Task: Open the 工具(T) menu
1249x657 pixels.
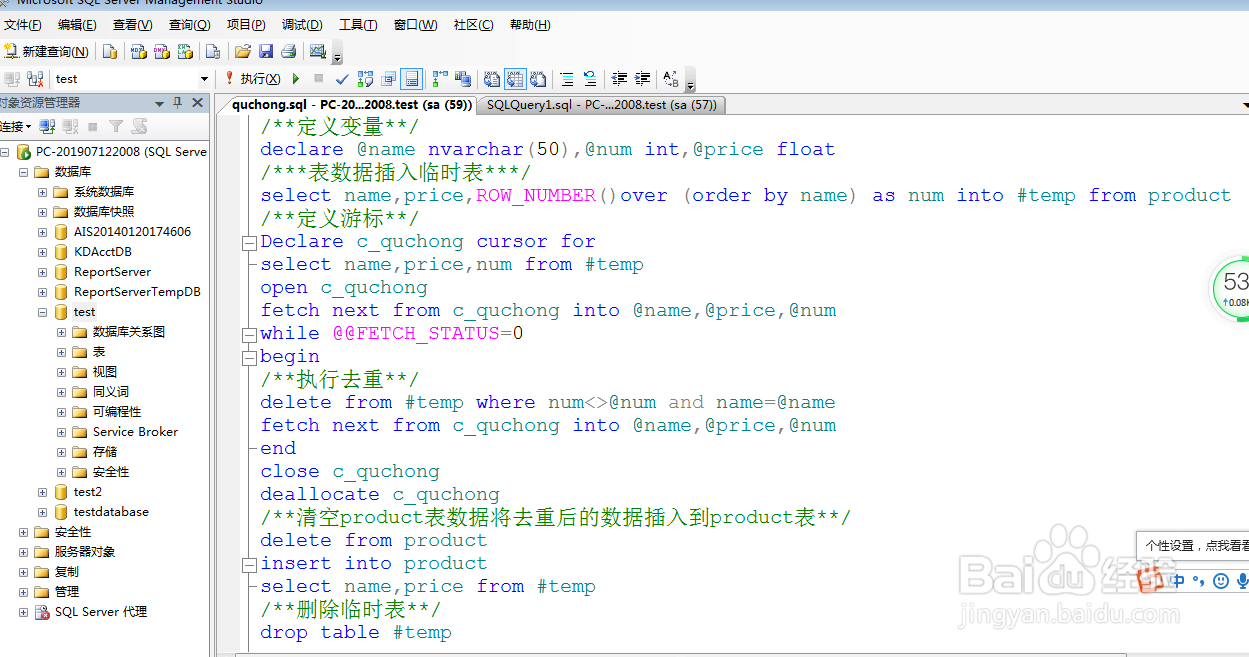Action: pyautogui.click(x=358, y=25)
